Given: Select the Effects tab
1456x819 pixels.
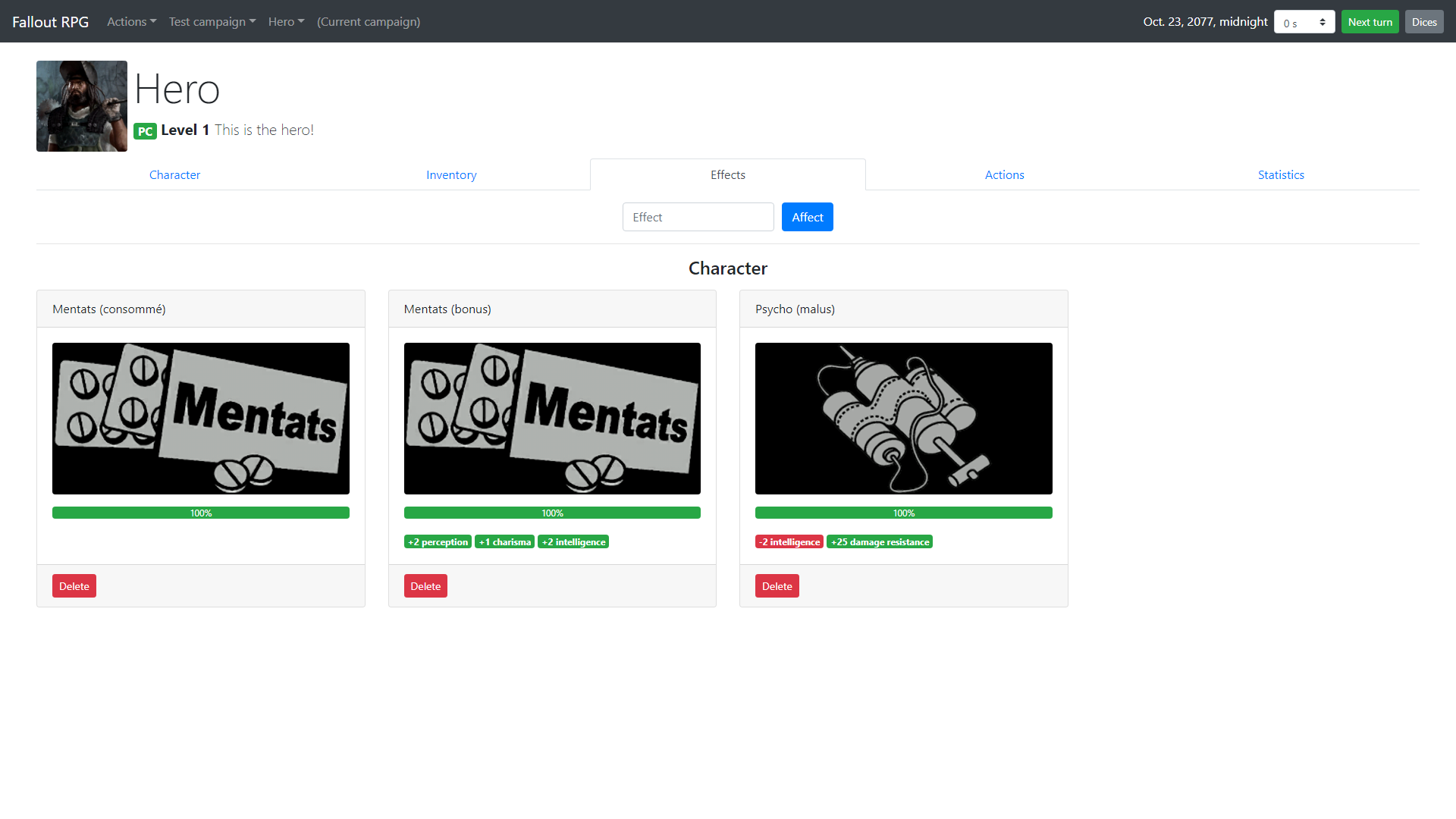Looking at the screenshot, I should (728, 174).
